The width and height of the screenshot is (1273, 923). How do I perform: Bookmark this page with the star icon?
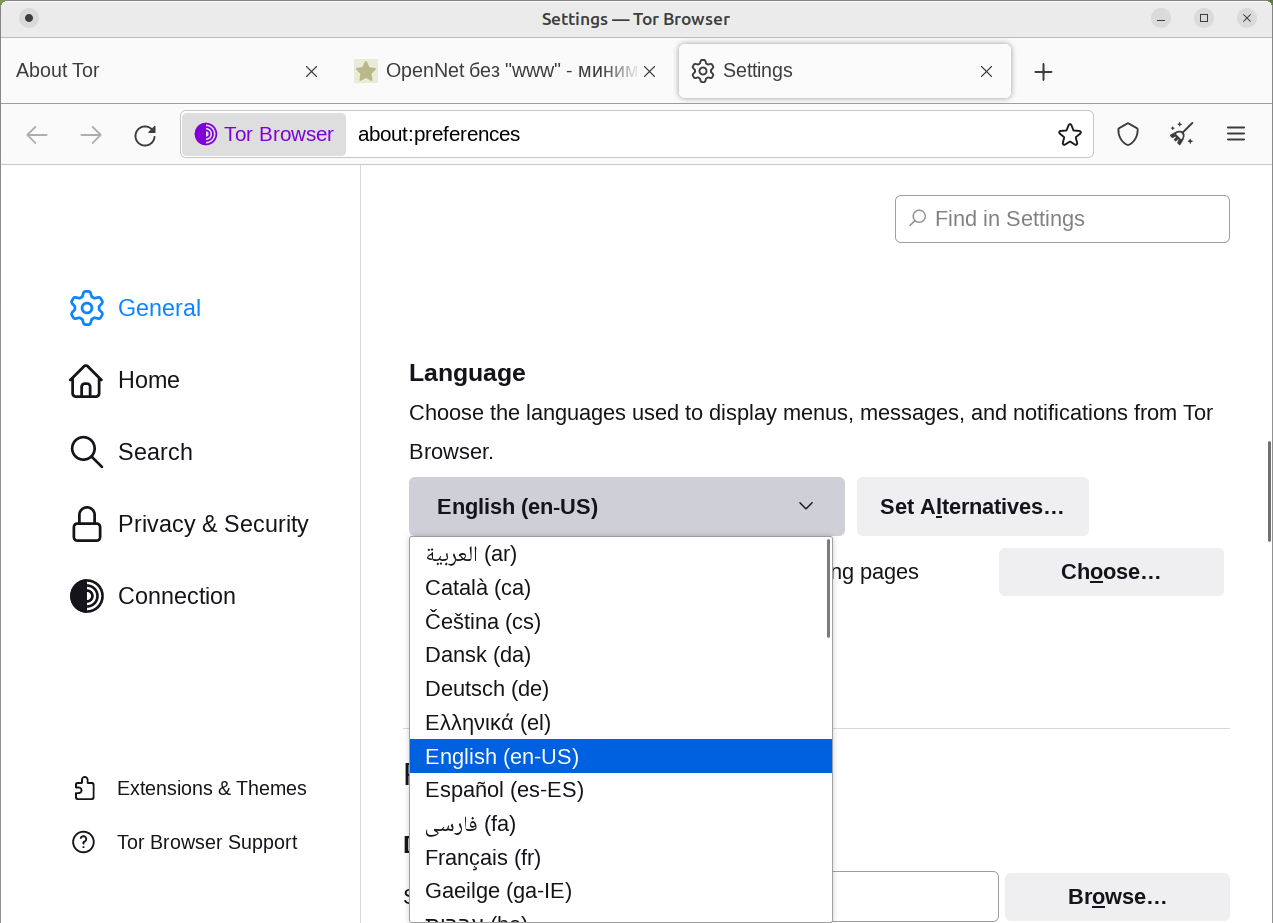click(x=1070, y=135)
